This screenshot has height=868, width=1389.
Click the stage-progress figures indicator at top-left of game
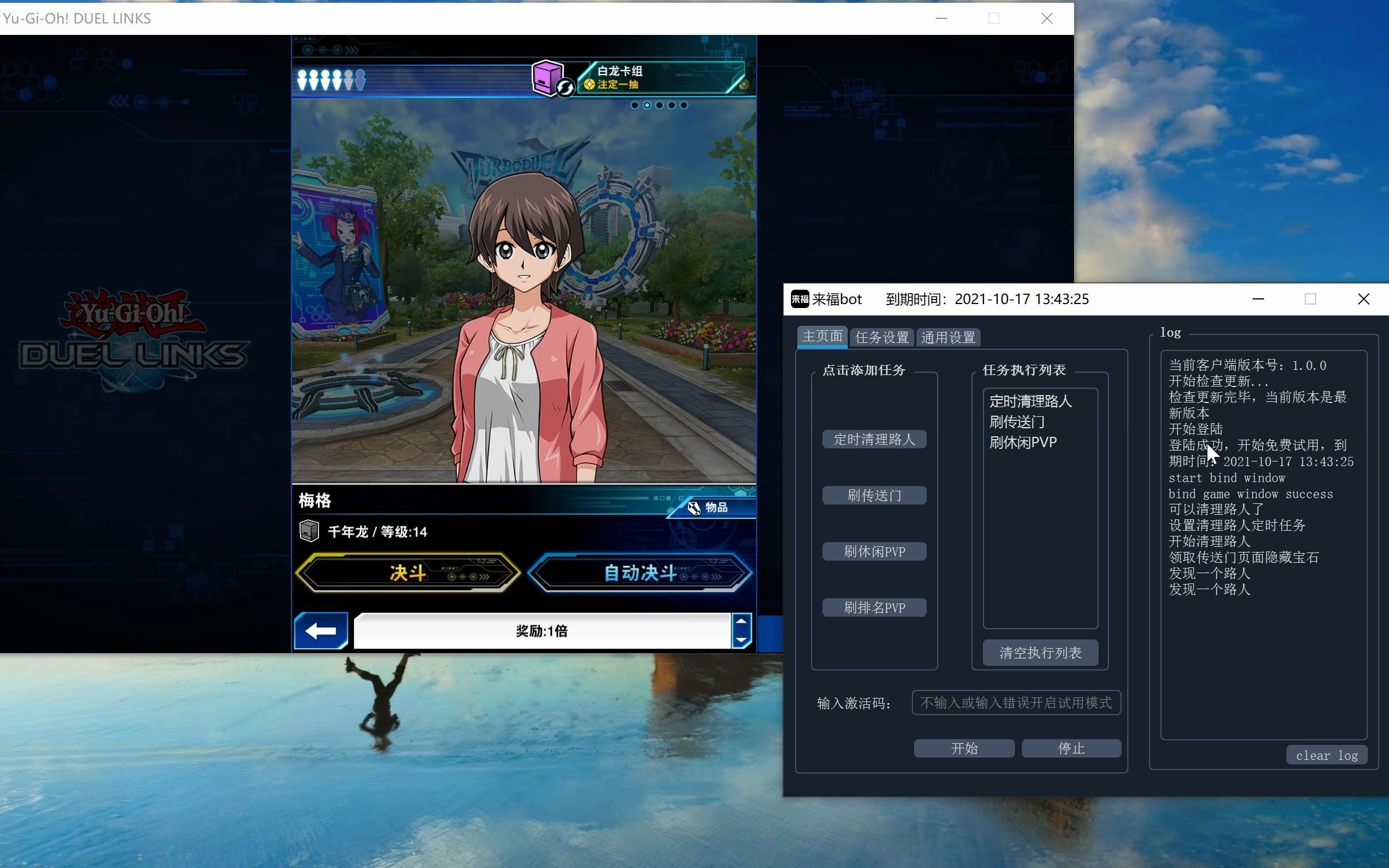(330, 80)
